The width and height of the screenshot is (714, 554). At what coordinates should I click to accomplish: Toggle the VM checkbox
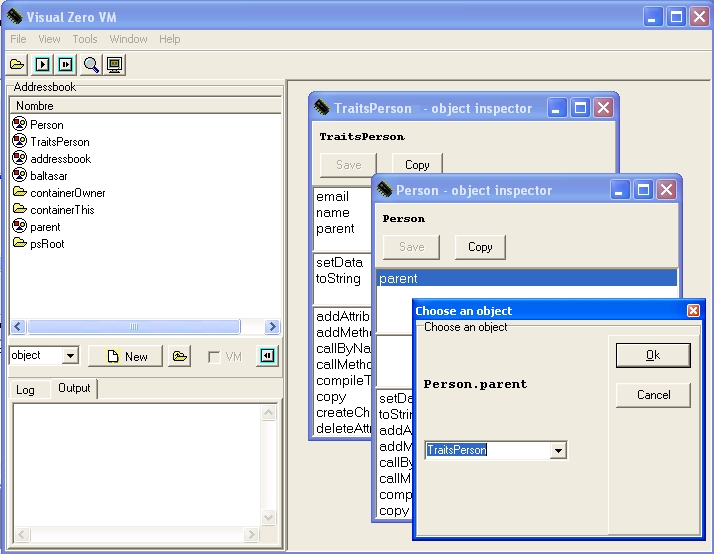(x=213, y=357)
